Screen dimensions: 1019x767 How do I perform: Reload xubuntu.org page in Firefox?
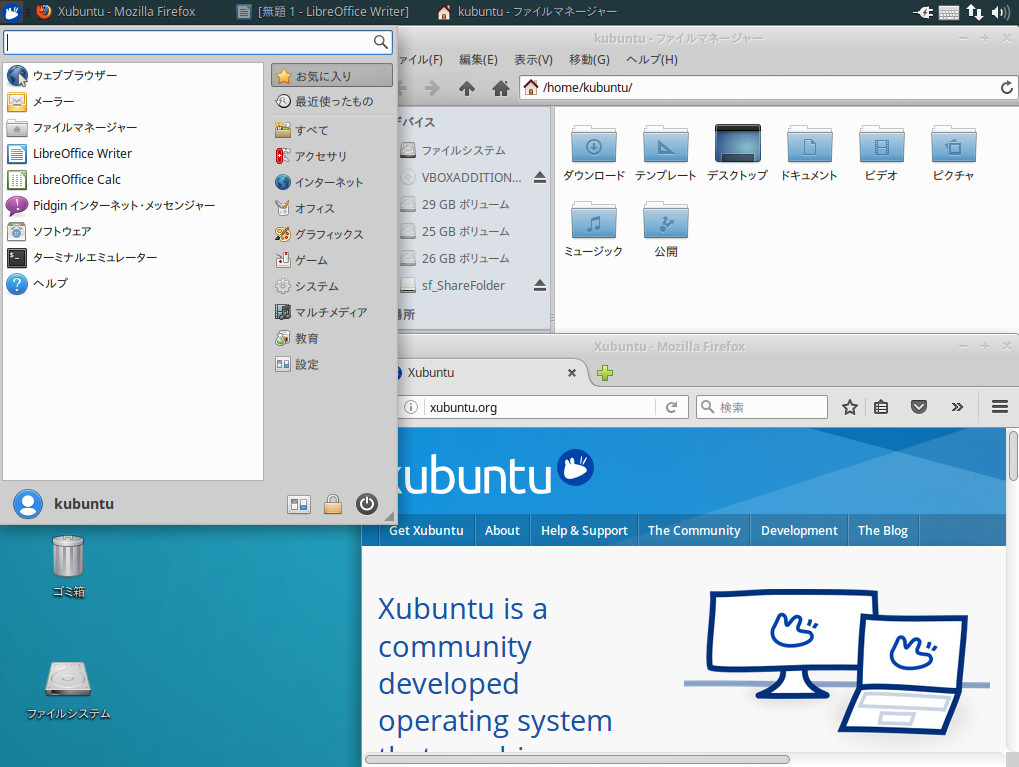[x=671, y=408]
